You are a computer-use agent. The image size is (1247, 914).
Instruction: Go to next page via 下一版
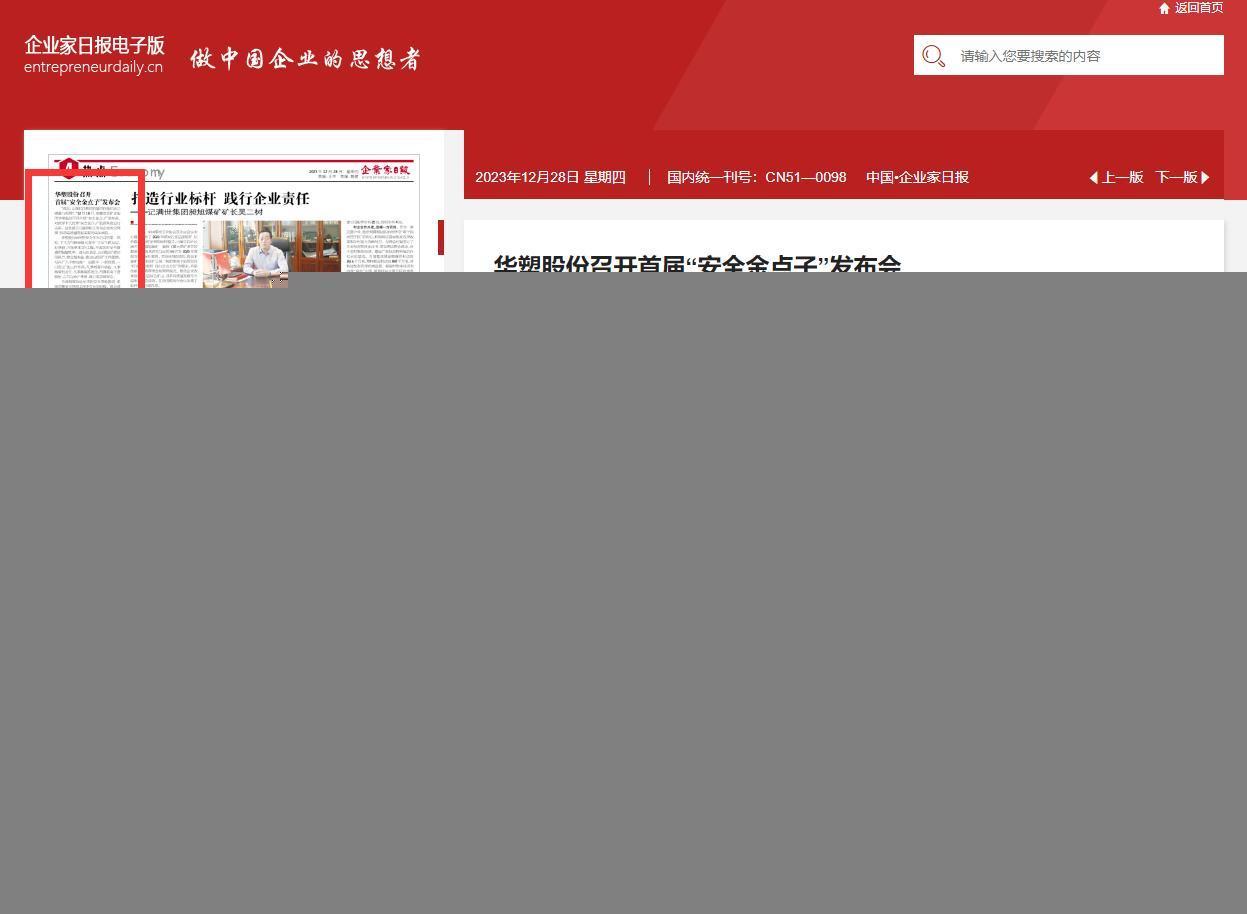[1176, 178]
